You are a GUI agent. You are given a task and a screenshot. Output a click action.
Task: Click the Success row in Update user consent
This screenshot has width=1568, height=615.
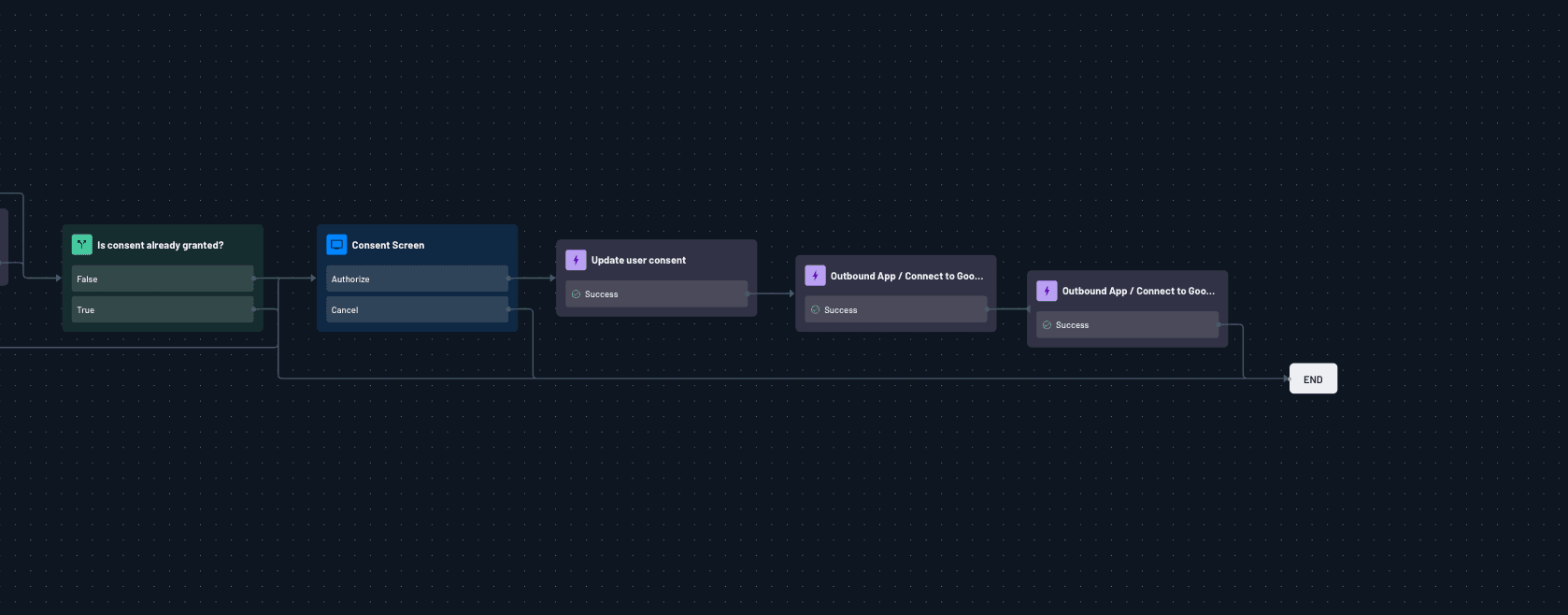(656, 293)
